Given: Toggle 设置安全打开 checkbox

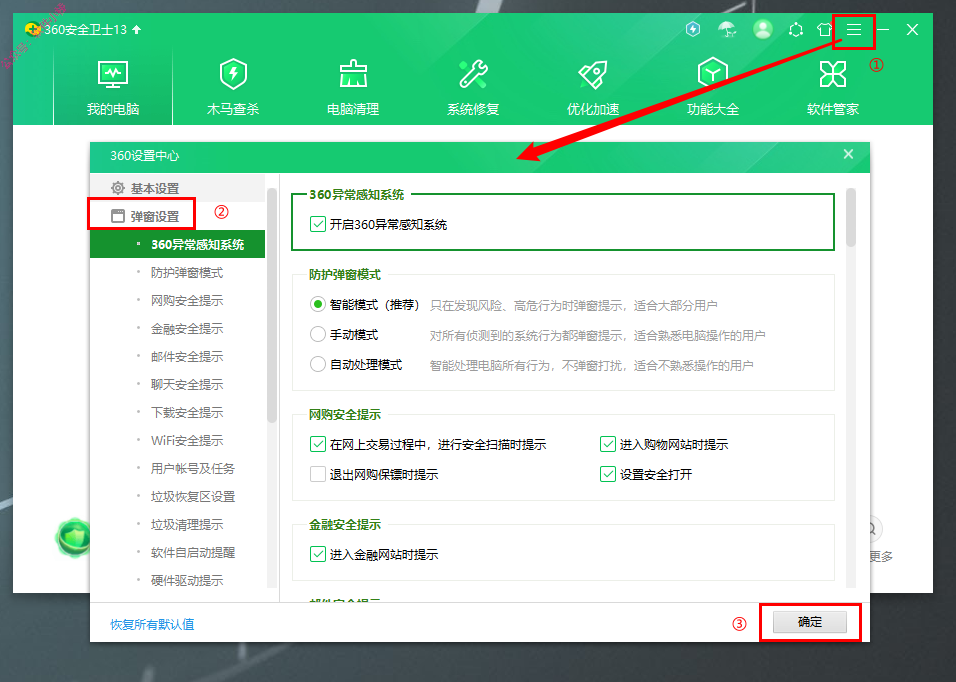Looking at the screenshot, I should coord(608,474).
